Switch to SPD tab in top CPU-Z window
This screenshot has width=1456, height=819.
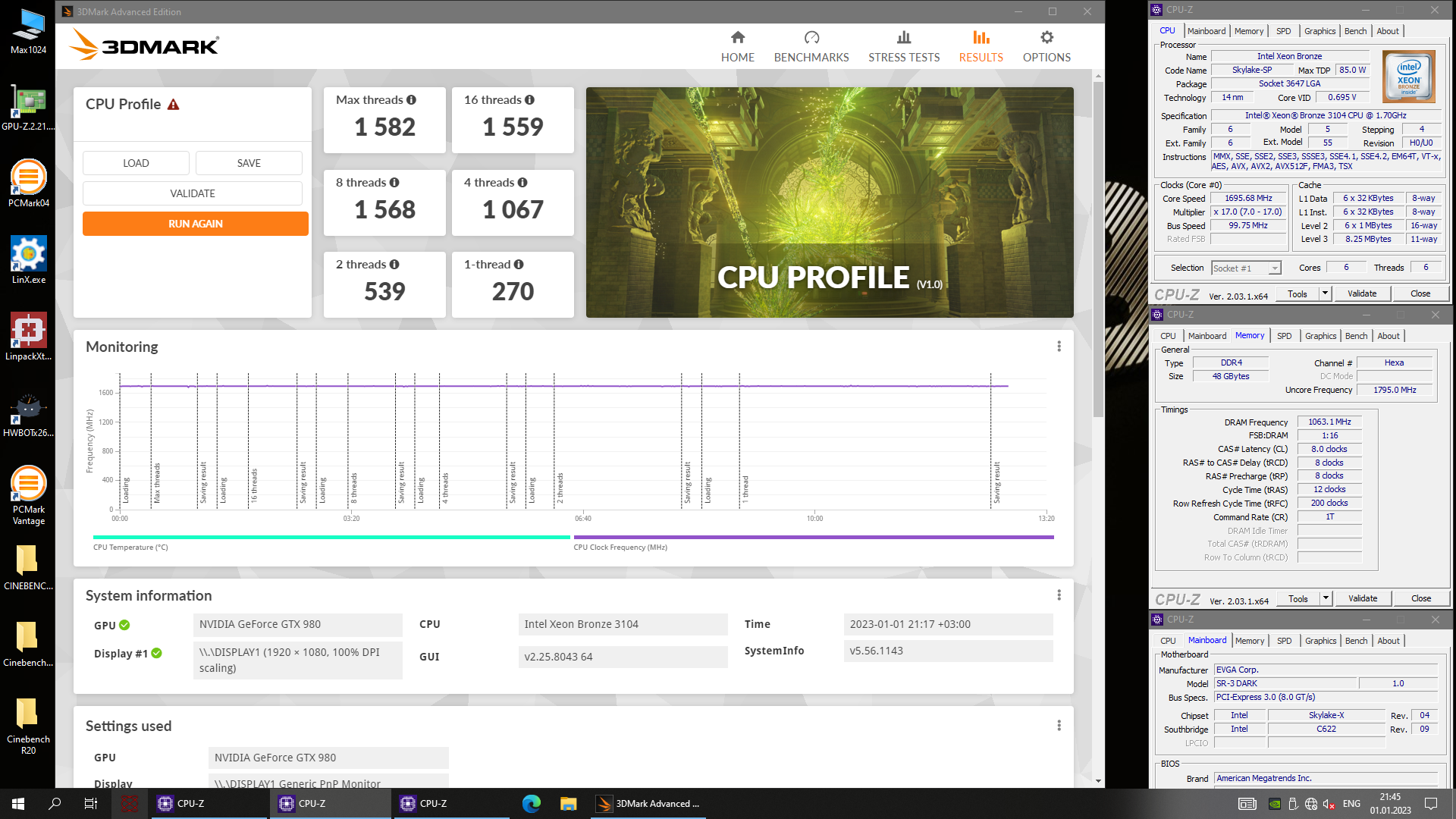coord(1283,31)
